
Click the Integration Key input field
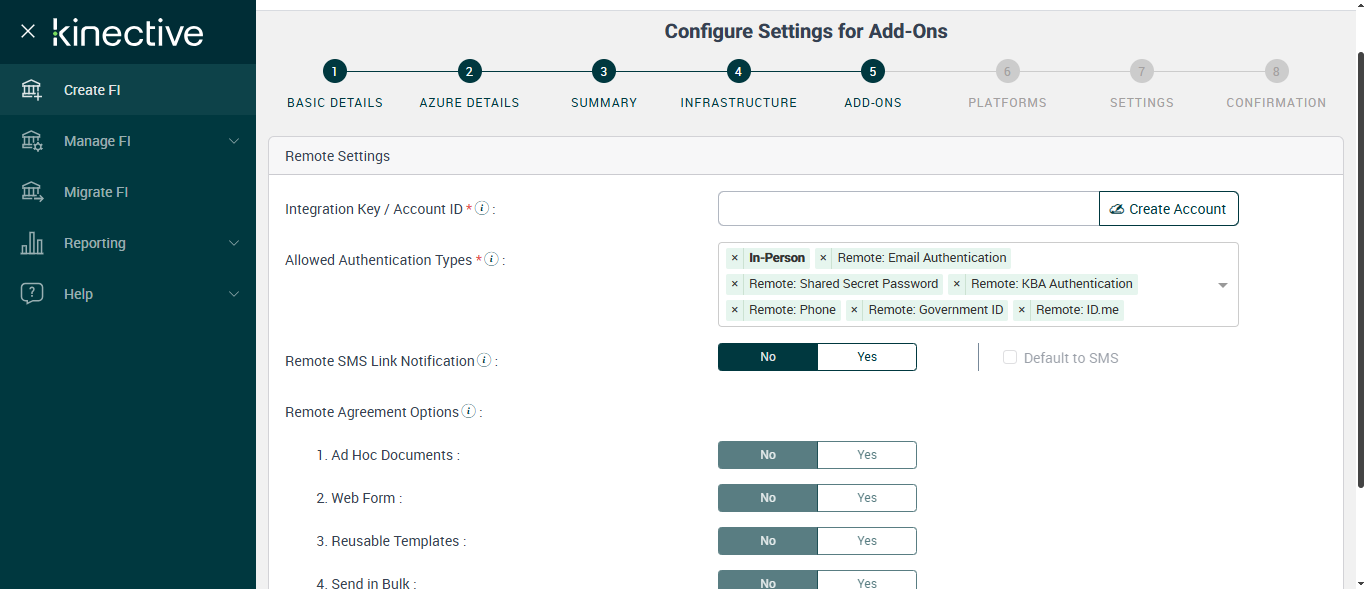908,209
